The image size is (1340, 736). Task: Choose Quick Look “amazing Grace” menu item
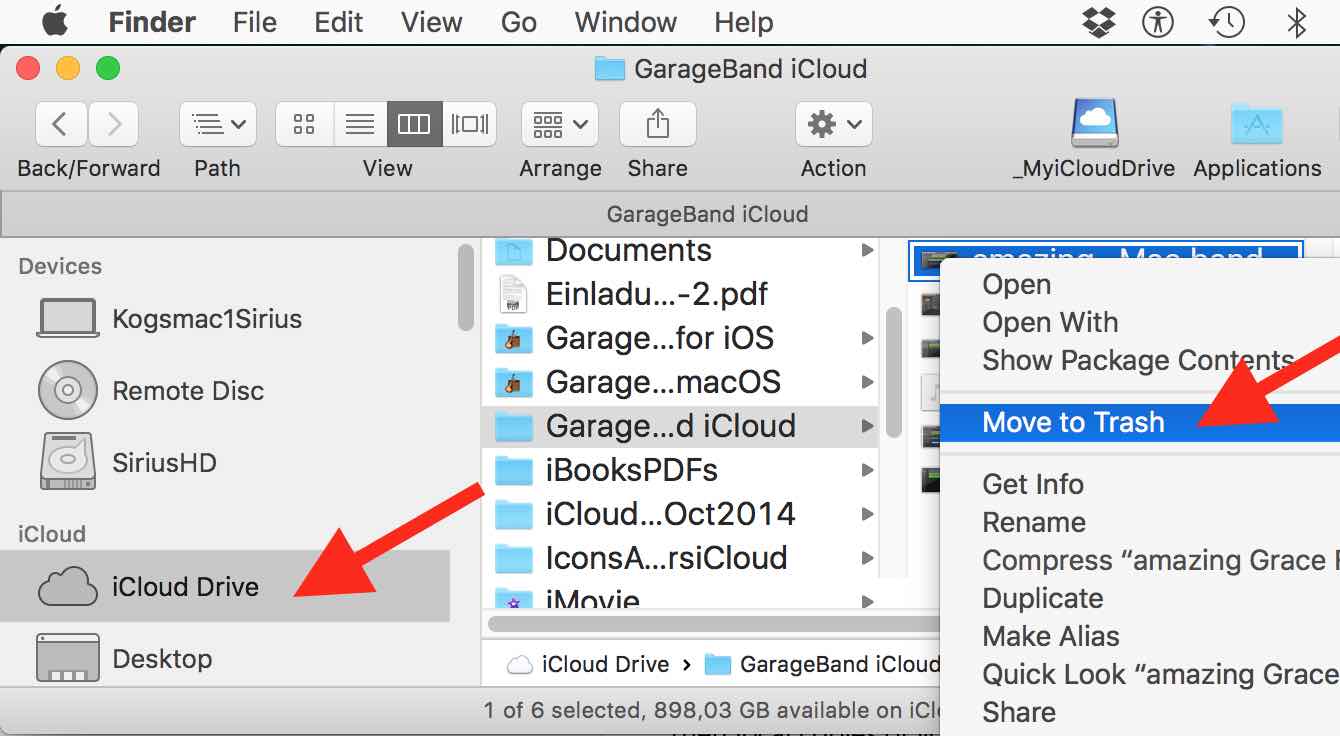(x=1140, y=674)
